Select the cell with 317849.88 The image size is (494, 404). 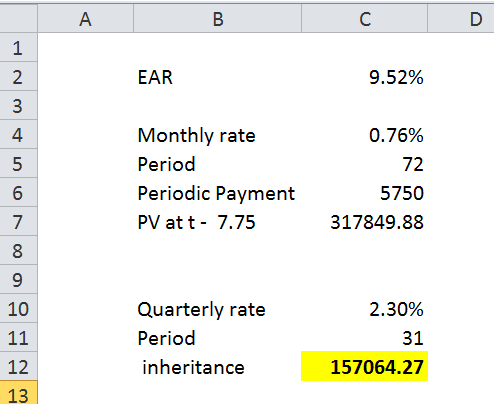click(365, 222)
